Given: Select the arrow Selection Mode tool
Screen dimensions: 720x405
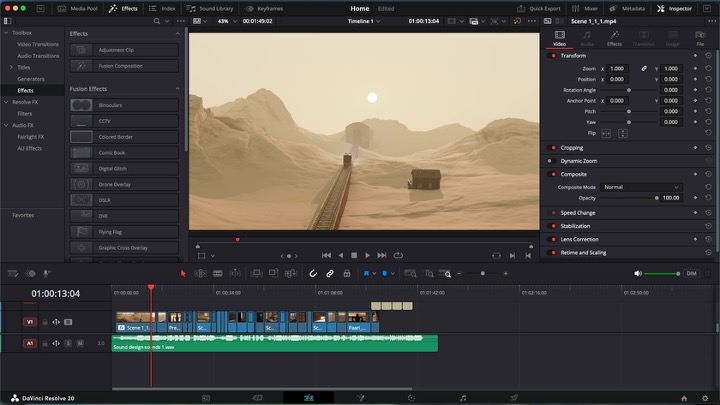Looking at the screenshot, I should [183, 273].
